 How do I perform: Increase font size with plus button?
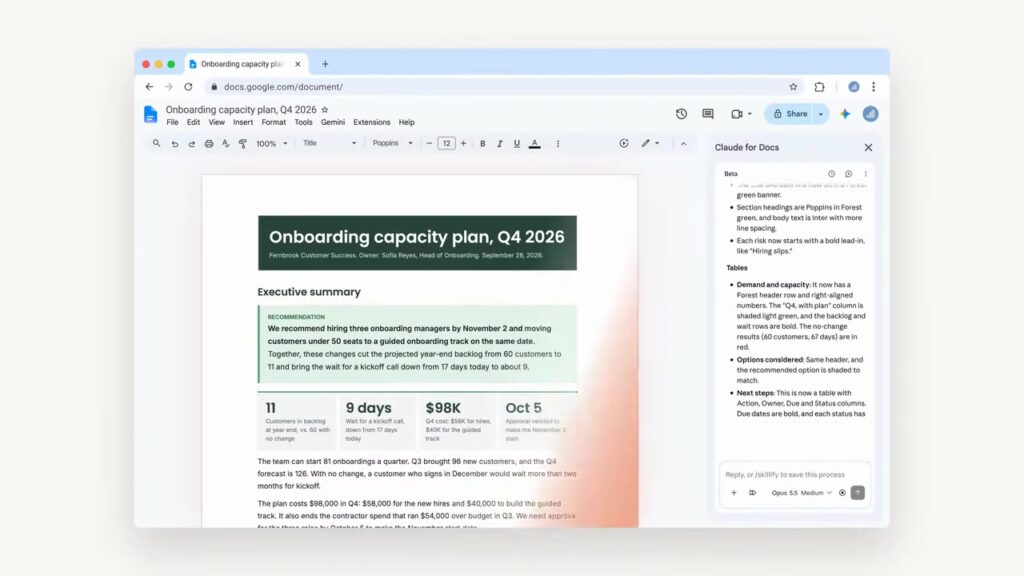(x=463, y=144)
